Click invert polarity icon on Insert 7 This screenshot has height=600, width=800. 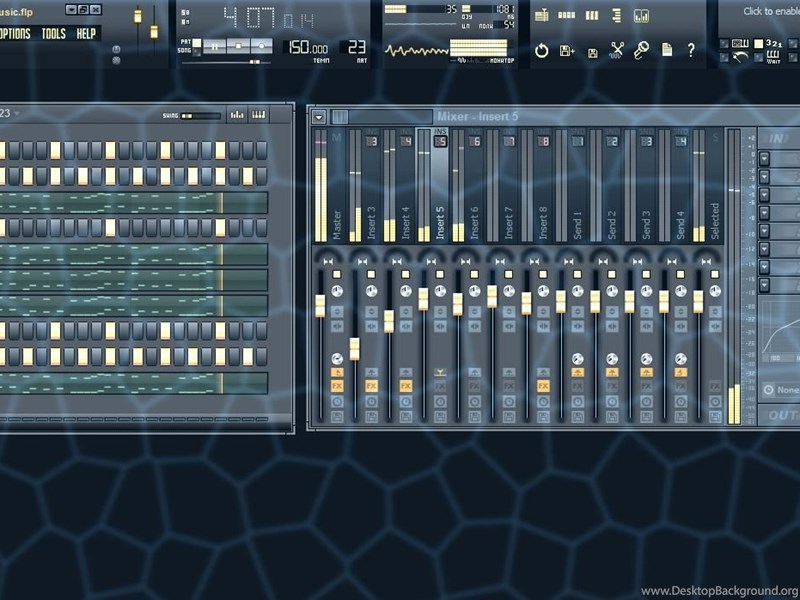pyautogui.click(x=509, y=311)
